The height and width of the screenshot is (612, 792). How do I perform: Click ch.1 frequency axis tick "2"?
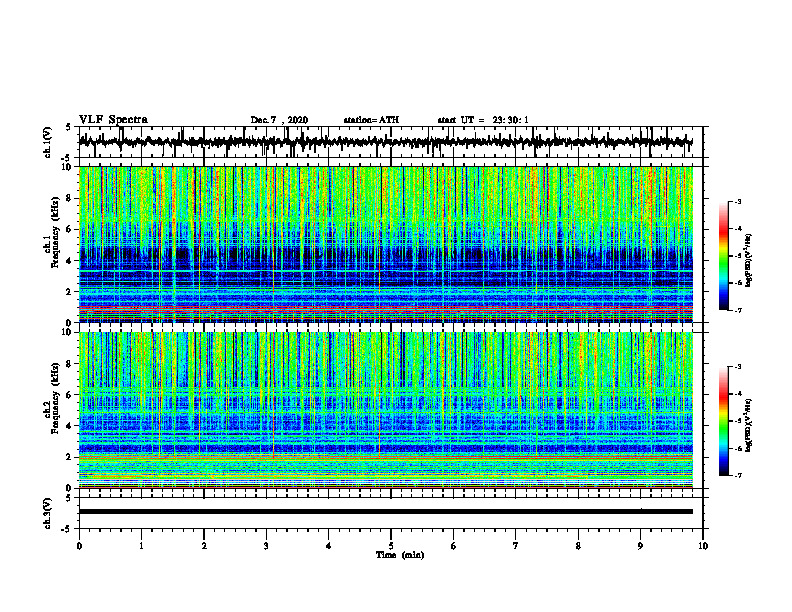coord(70,292)
